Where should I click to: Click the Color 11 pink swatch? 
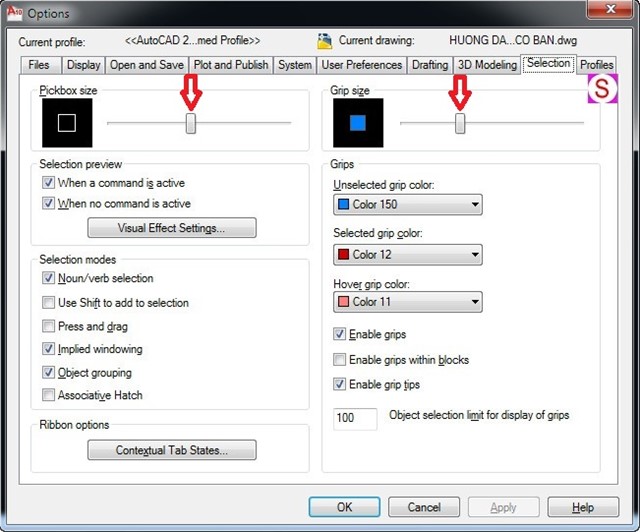click(x=344, y=302)
